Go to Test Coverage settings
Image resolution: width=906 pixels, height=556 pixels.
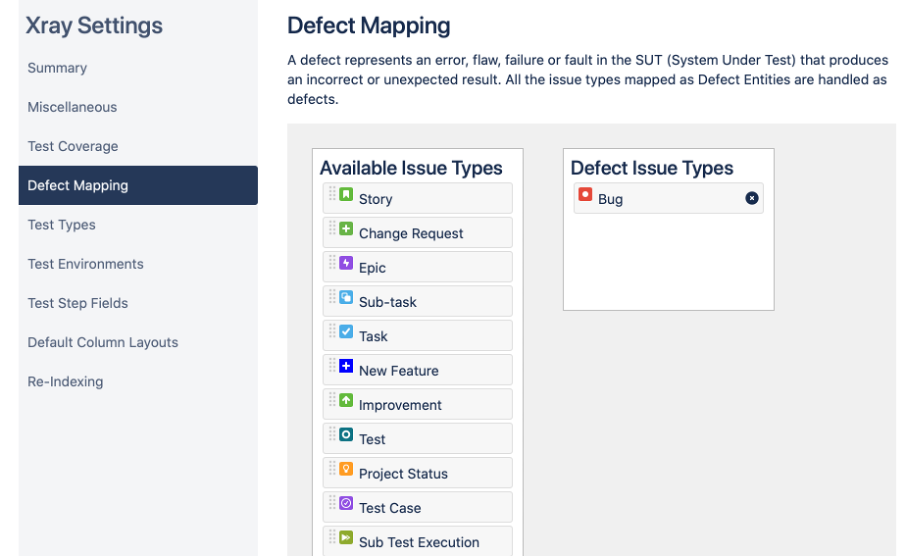[x=73, y=146]
